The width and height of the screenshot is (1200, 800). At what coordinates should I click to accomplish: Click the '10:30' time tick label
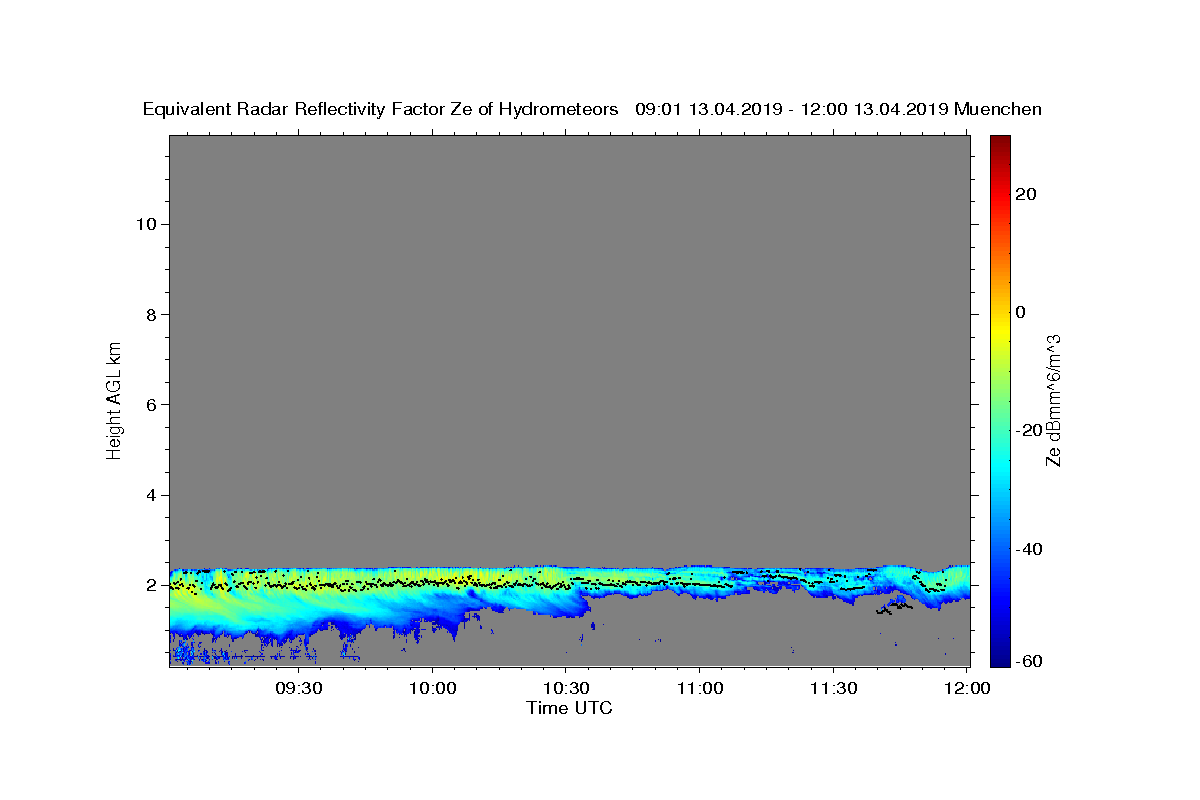(566, 688)
